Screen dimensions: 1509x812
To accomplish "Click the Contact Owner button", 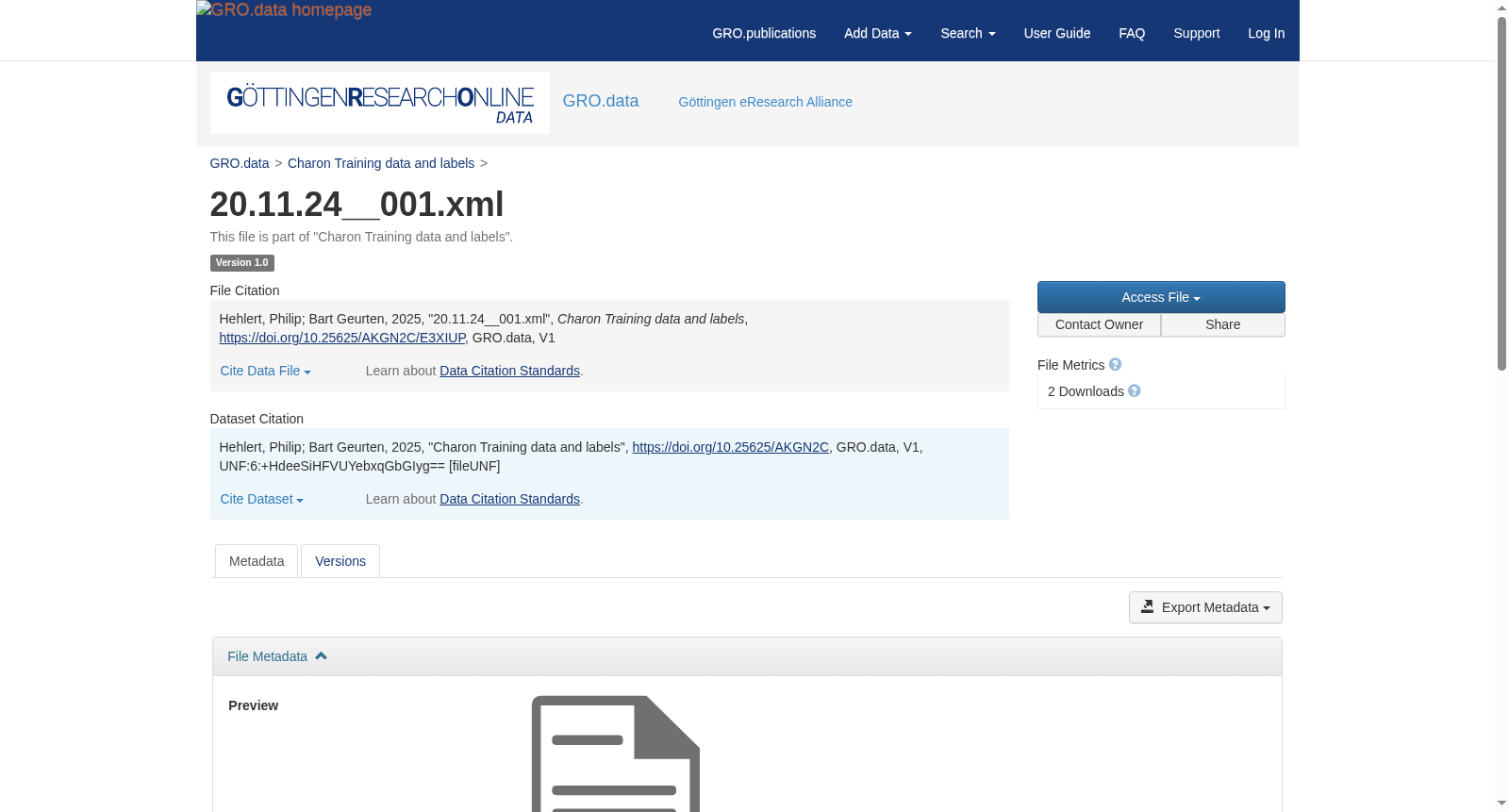I will point(1099,324).
